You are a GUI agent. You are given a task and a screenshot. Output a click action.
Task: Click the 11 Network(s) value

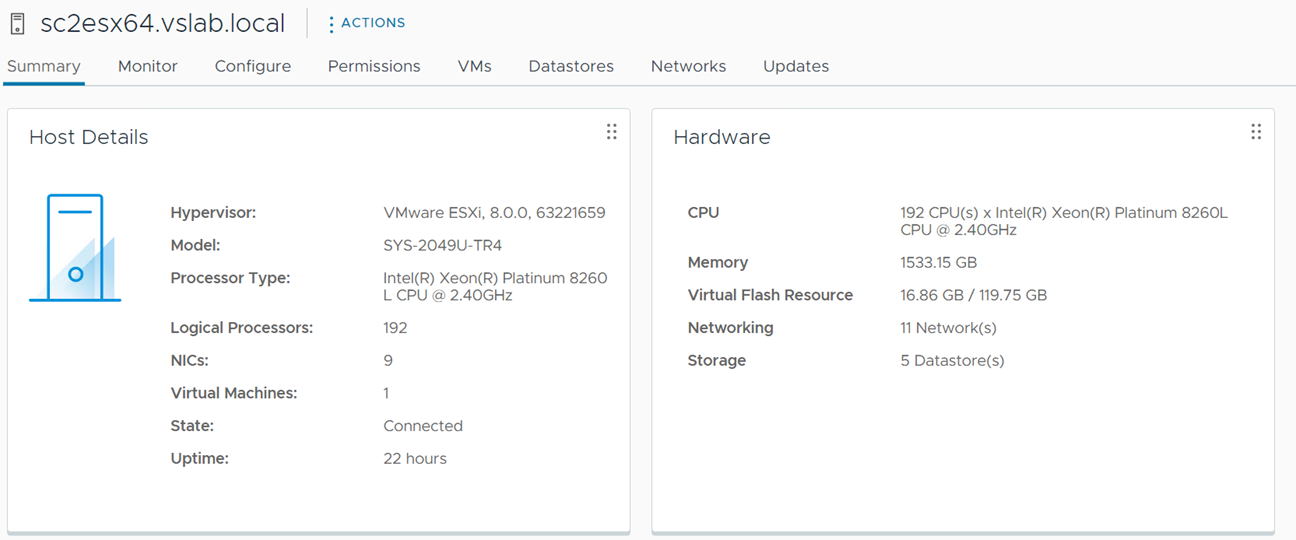tap(948, 328)
